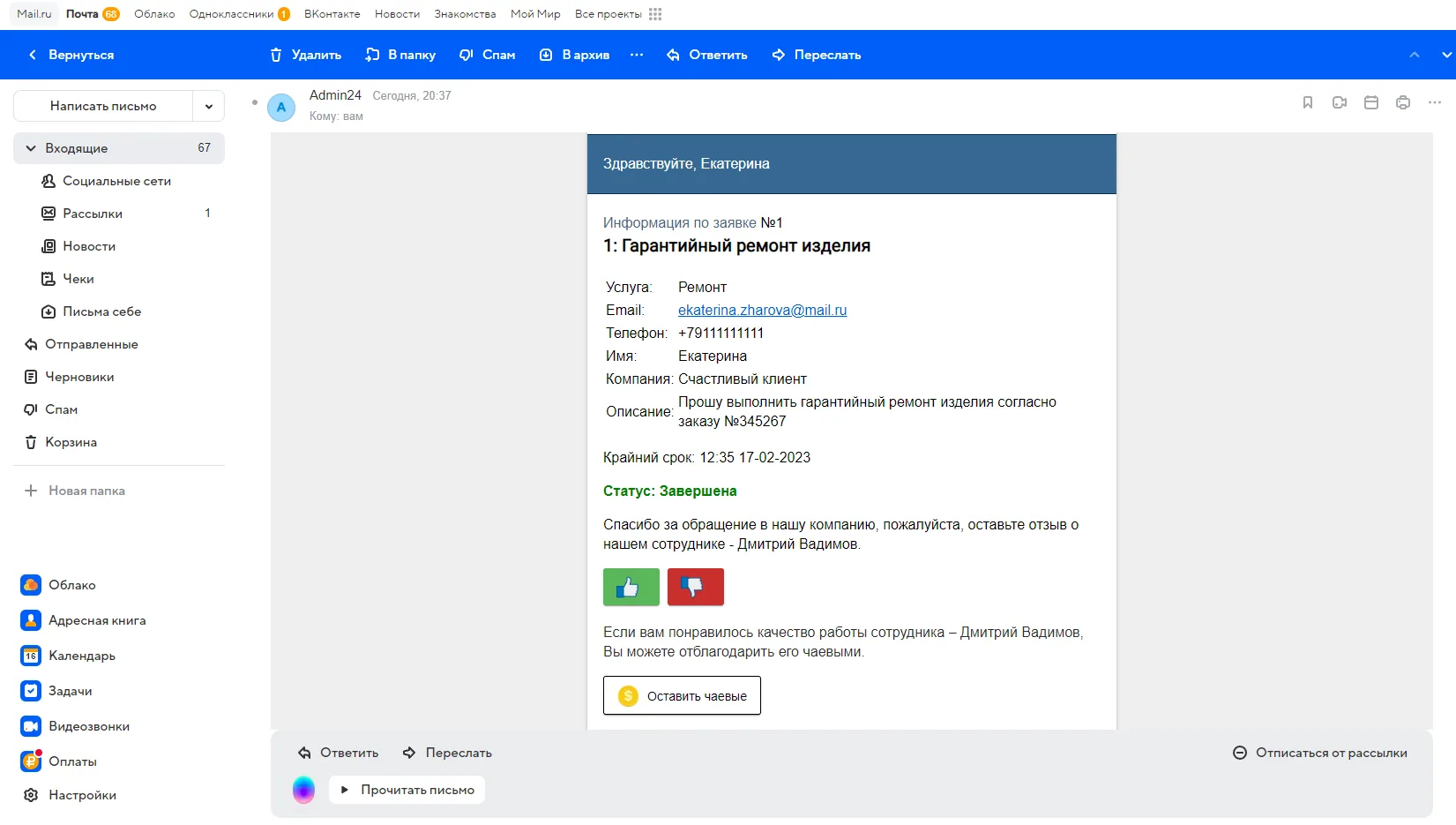Viewport: 1456px width, 825px height.
Task: Toggle the unread dot beside the sender
Action: tap(255, 102)
